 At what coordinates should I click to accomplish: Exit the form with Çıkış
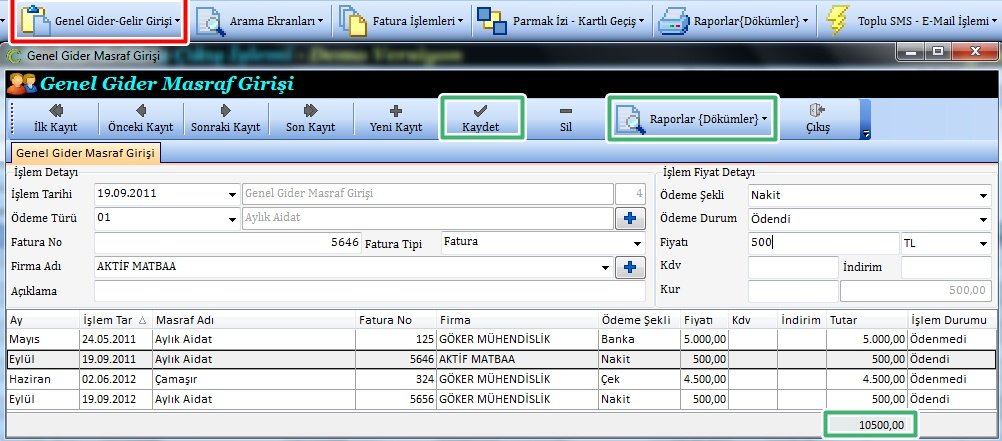pyautogui.click(x=817, y=119)
